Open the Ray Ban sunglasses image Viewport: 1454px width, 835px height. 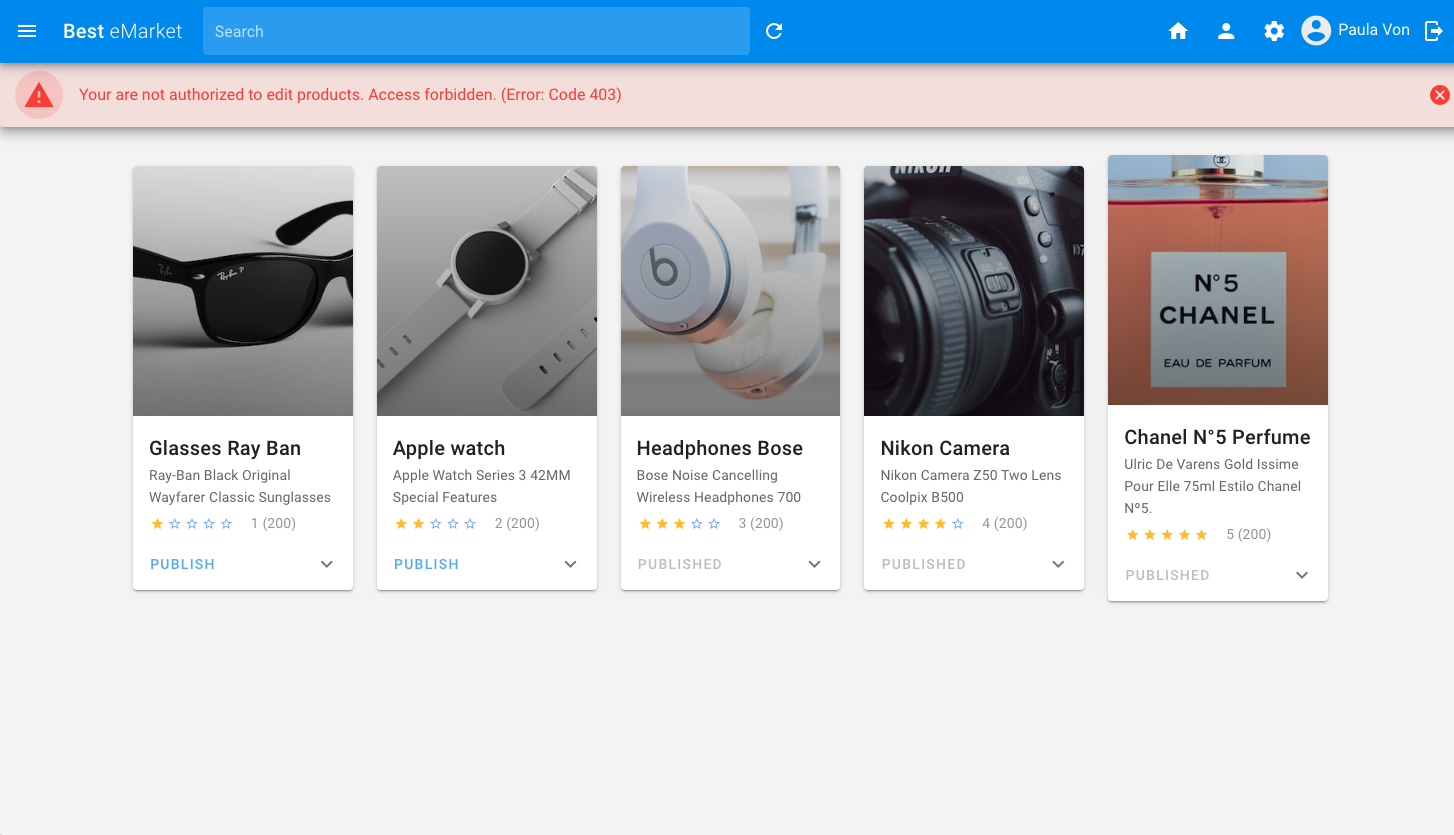point(243,291)
